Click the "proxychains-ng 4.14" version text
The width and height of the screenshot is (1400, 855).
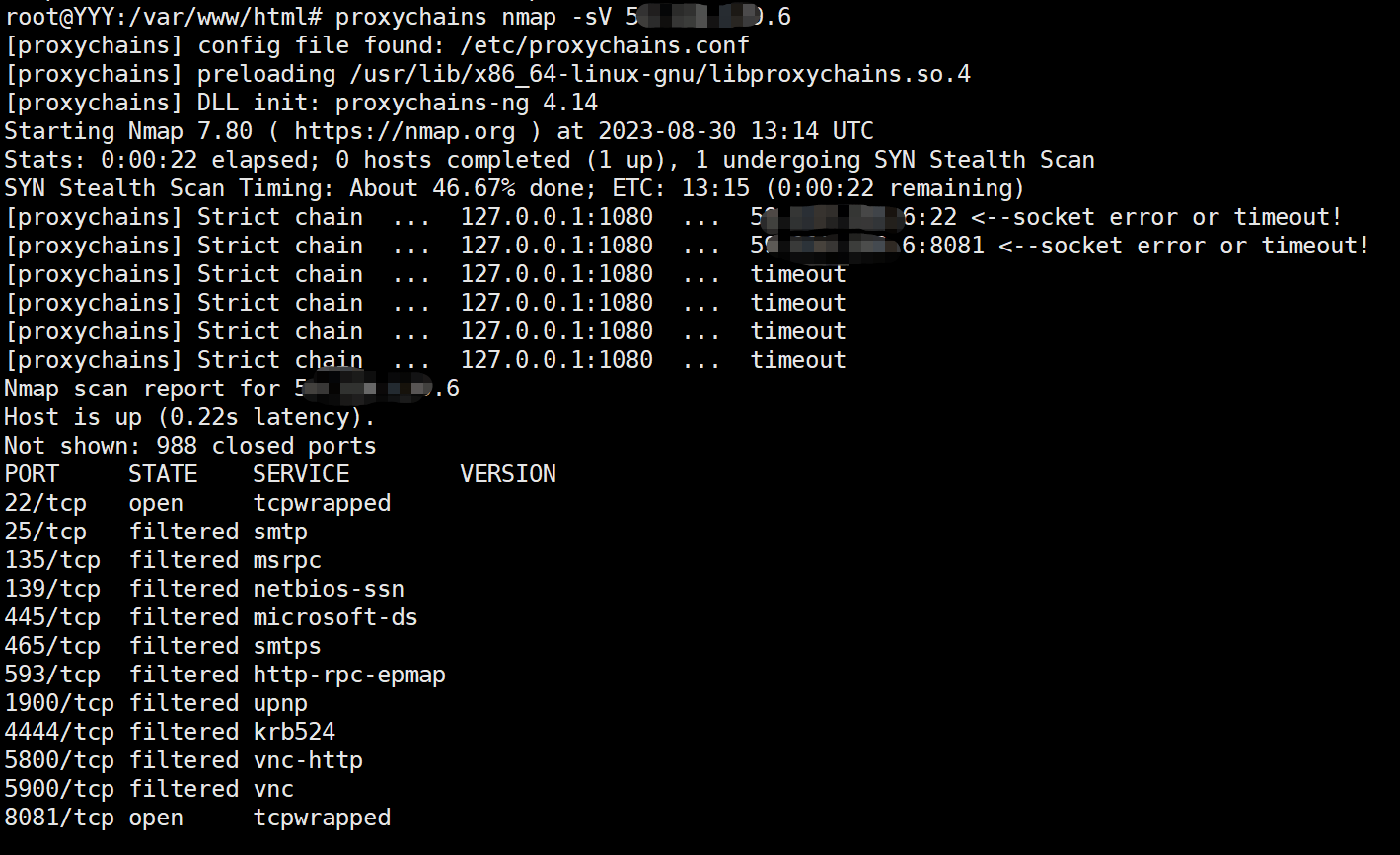coord(467,103)
